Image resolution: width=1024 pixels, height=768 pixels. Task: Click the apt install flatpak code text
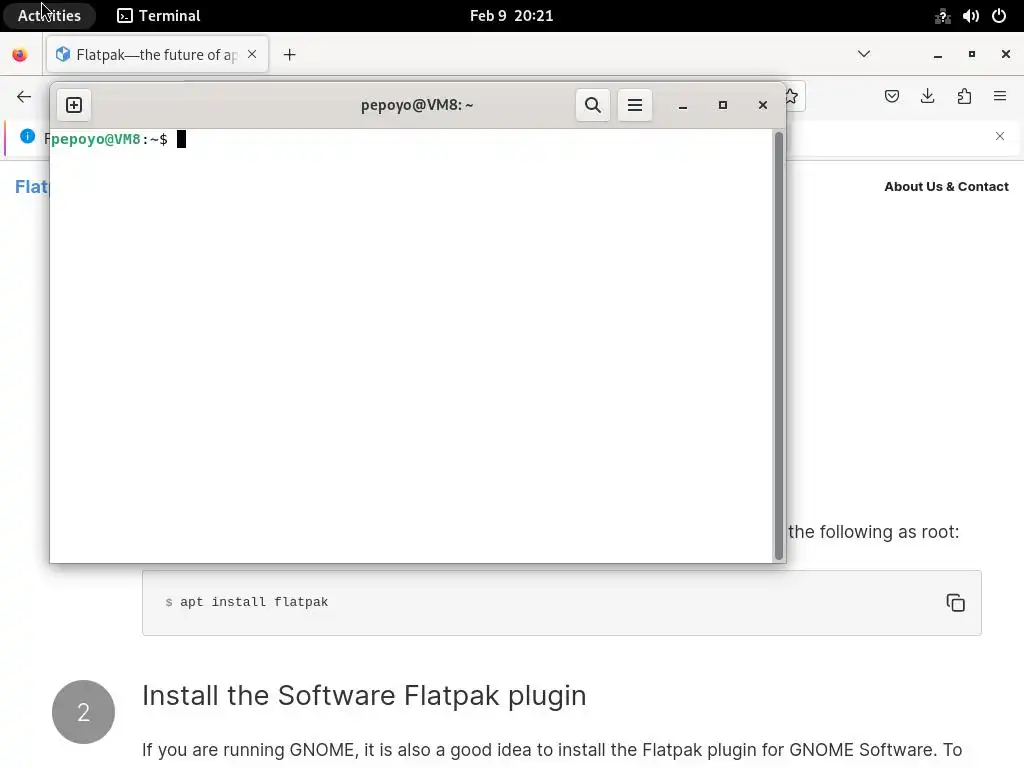point(254,601)
